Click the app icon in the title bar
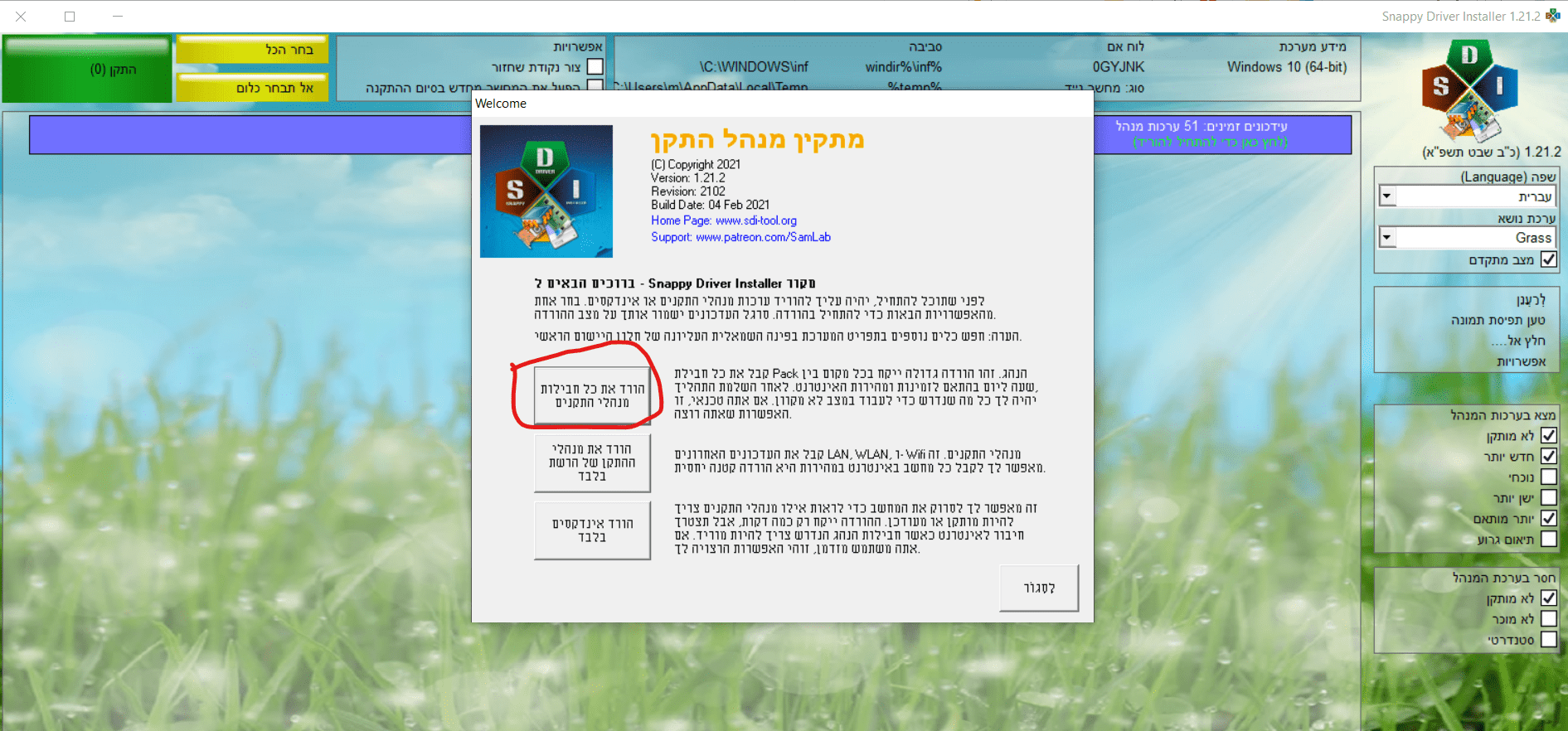Screen dimensions: 1568x731 click(x=1553, y=16)
